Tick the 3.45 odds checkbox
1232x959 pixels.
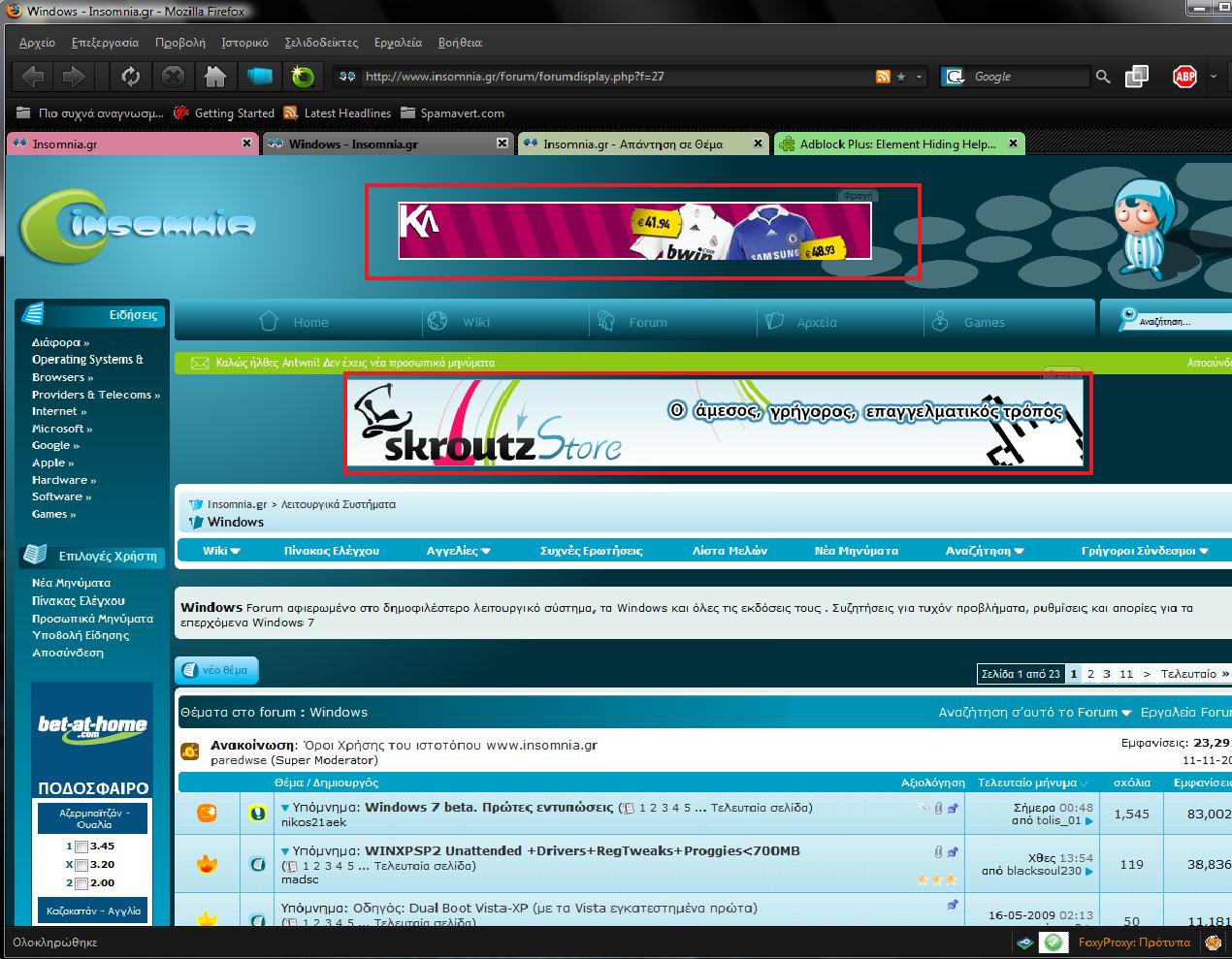[81, 847]
